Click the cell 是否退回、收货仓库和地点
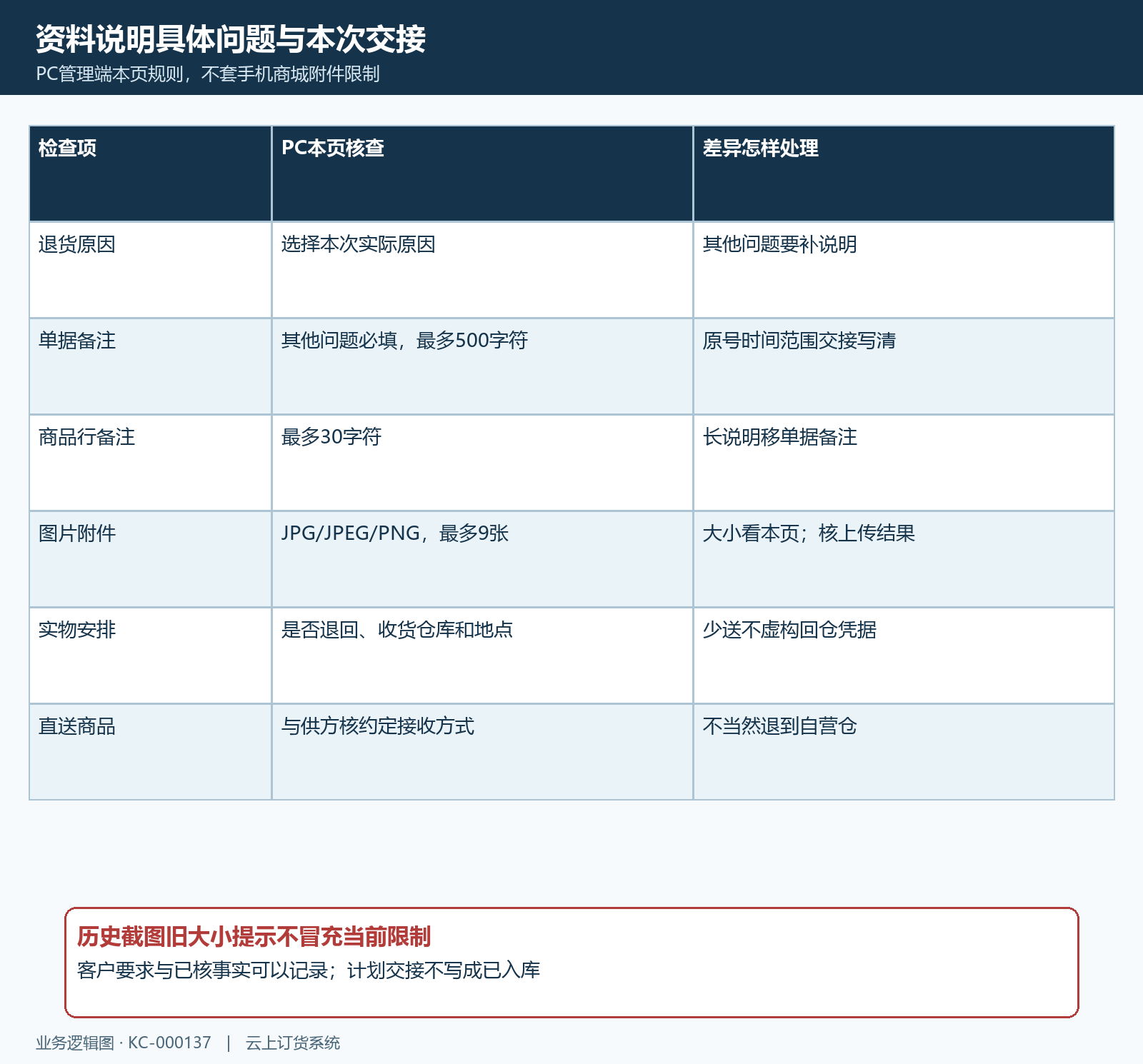The width and height of the screenshot is (1143, 1064). 482,656
